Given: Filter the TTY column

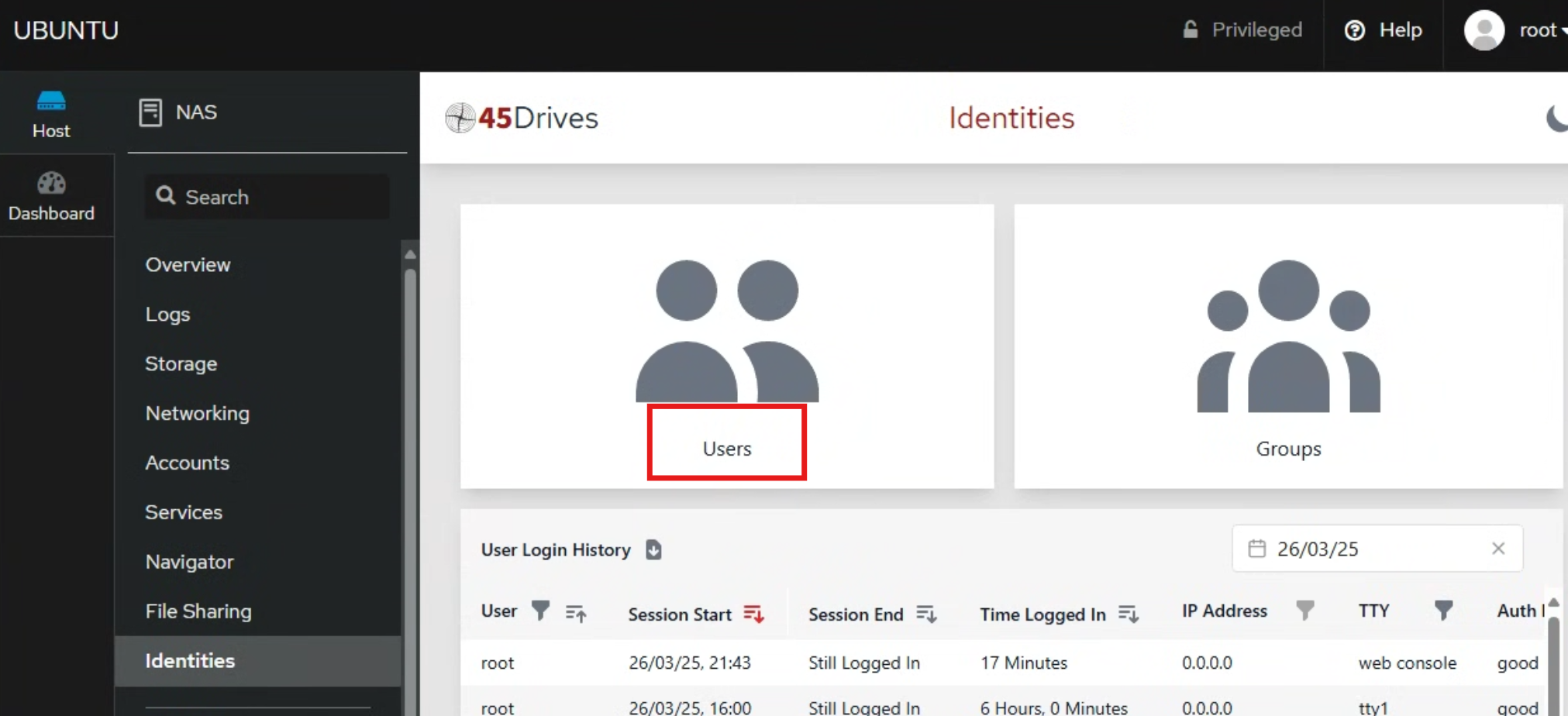Looking at the screenshot, I should pos(1443,611).
